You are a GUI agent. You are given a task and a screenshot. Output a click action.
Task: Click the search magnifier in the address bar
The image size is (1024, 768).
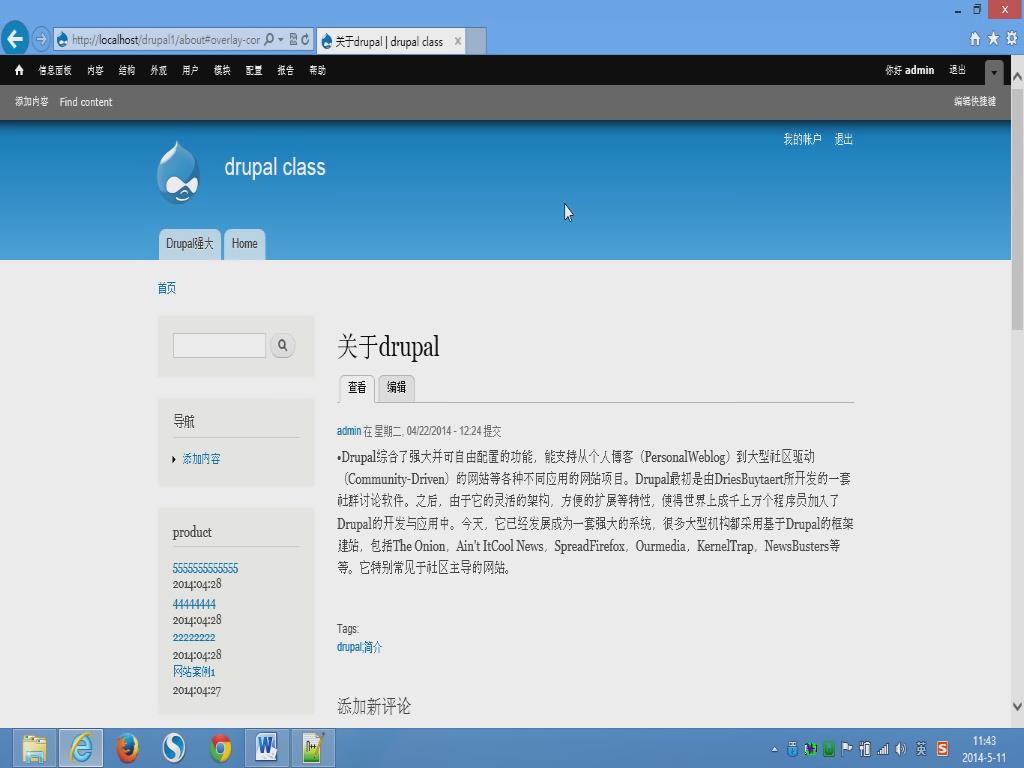click(x=269, y=39)
